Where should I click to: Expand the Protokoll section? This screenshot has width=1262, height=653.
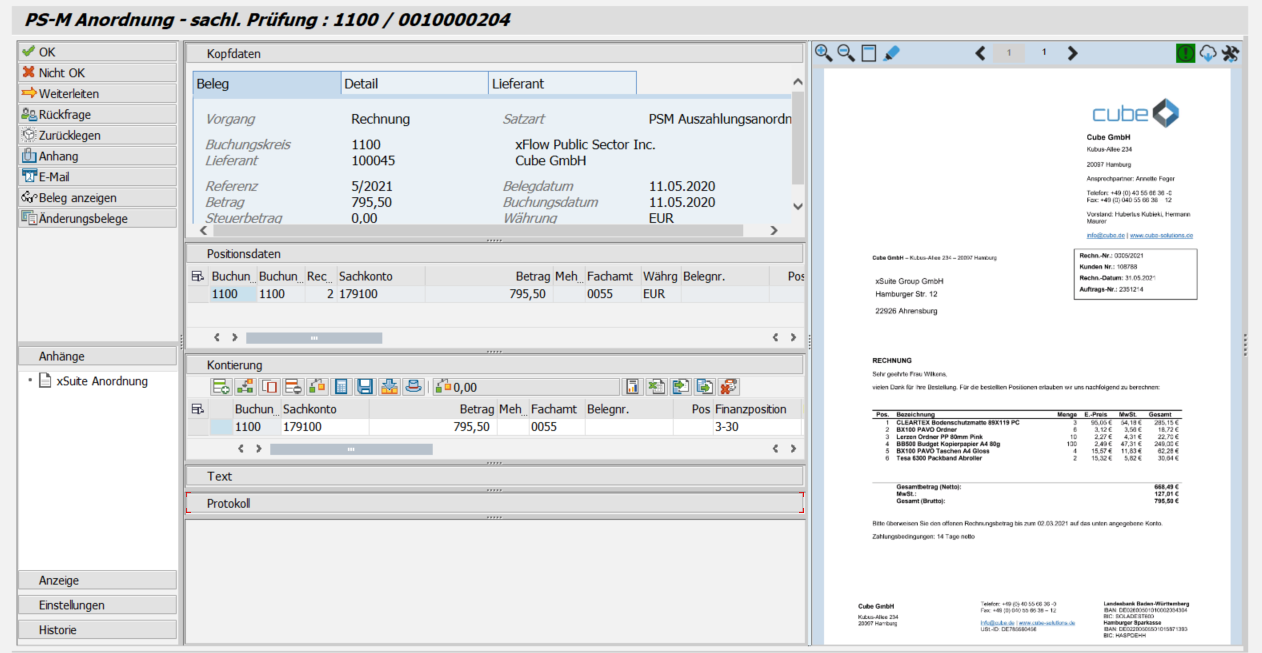(228, 503)
